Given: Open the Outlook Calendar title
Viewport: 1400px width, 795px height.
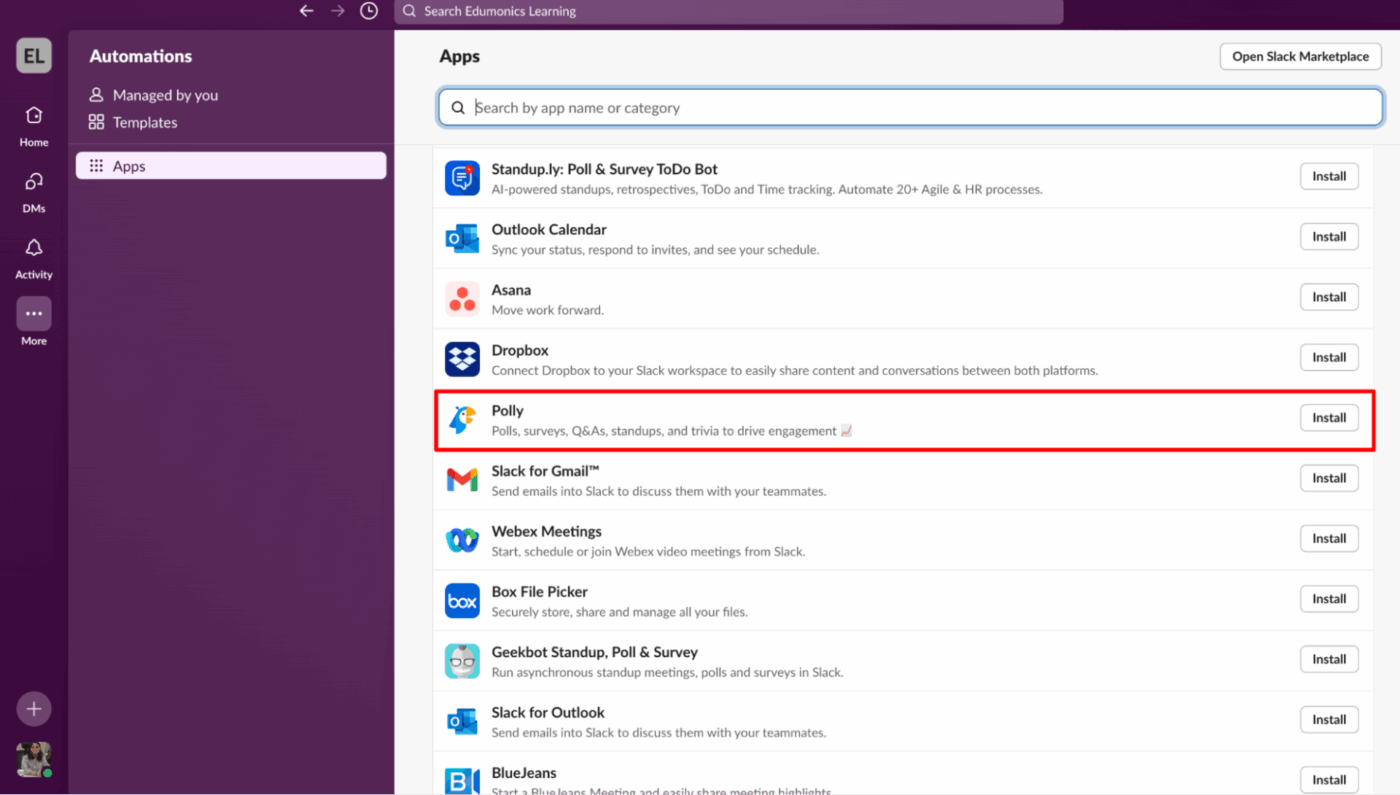Looking at the screenshot, I should (549, 230).
